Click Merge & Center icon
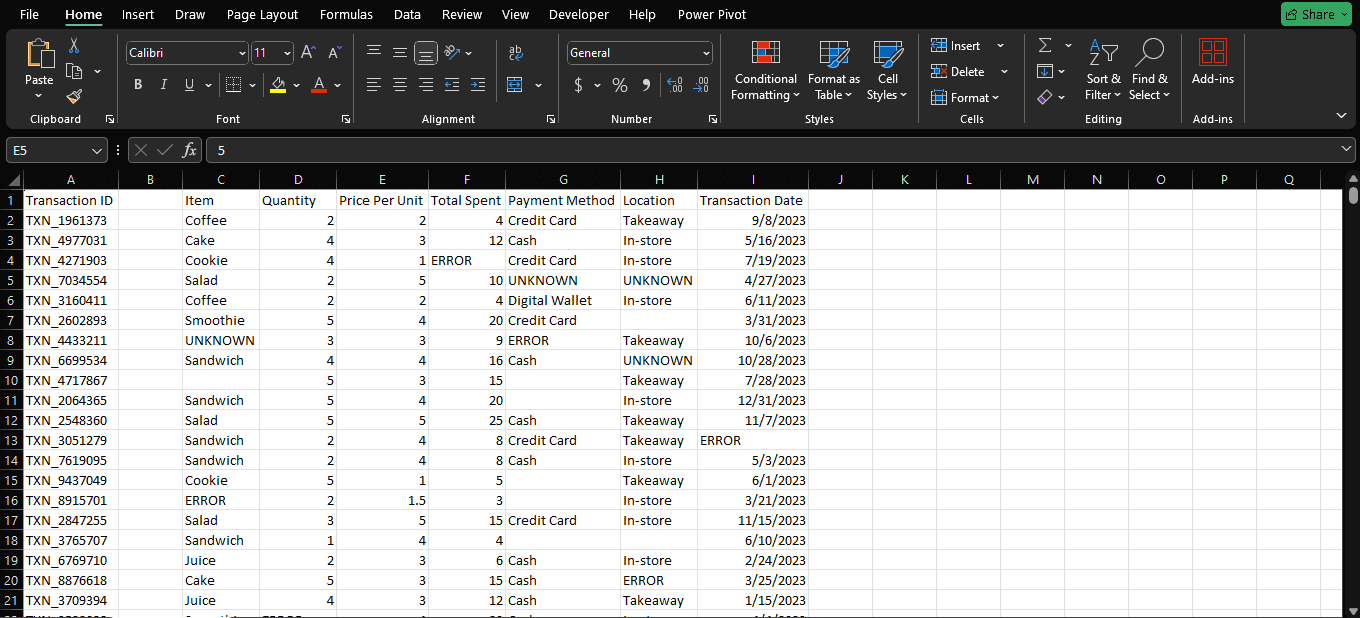 tap(515, 85)
